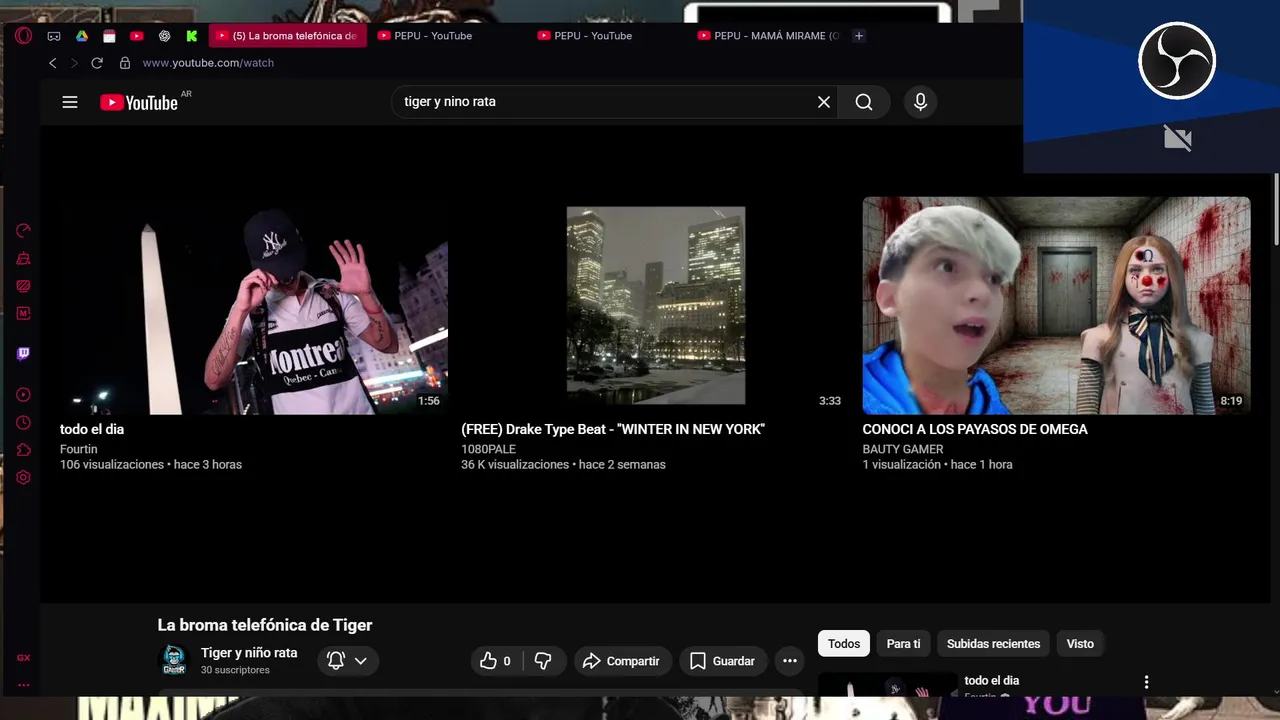
Task: Open more actions three-dot menu
Action: pyautogui.click(x=790, y=661)
